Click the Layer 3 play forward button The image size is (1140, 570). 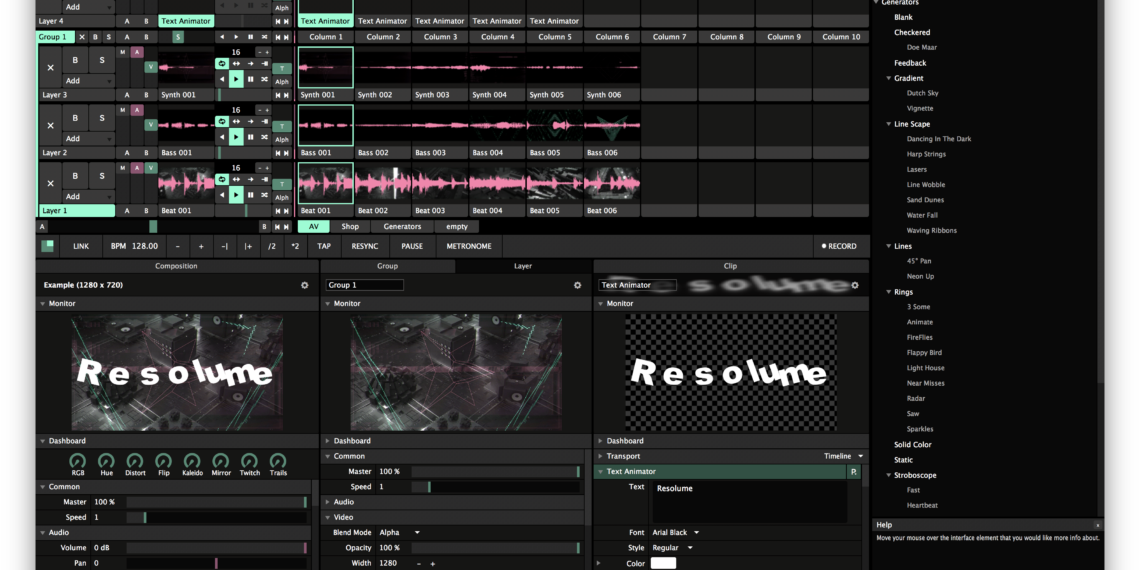(x=236, y=78)
